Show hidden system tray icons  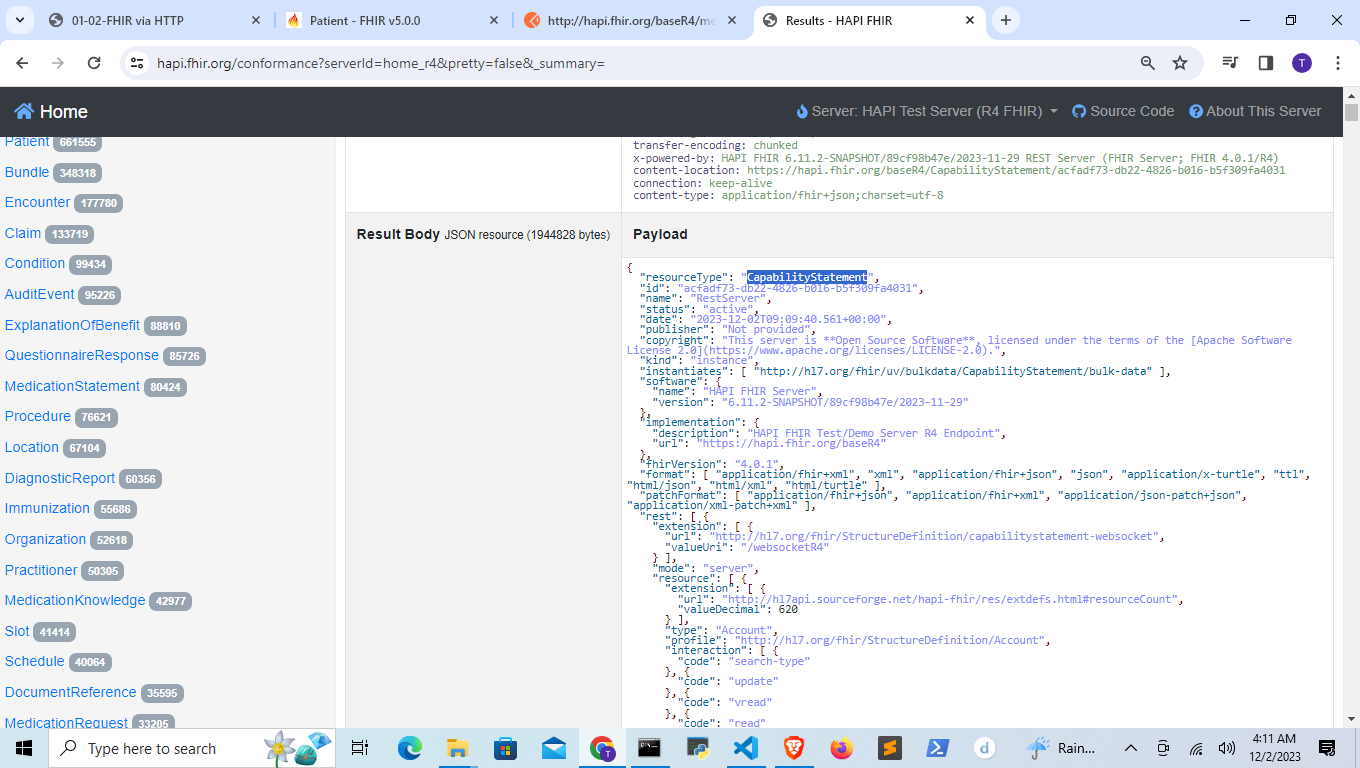[1131, 748]
